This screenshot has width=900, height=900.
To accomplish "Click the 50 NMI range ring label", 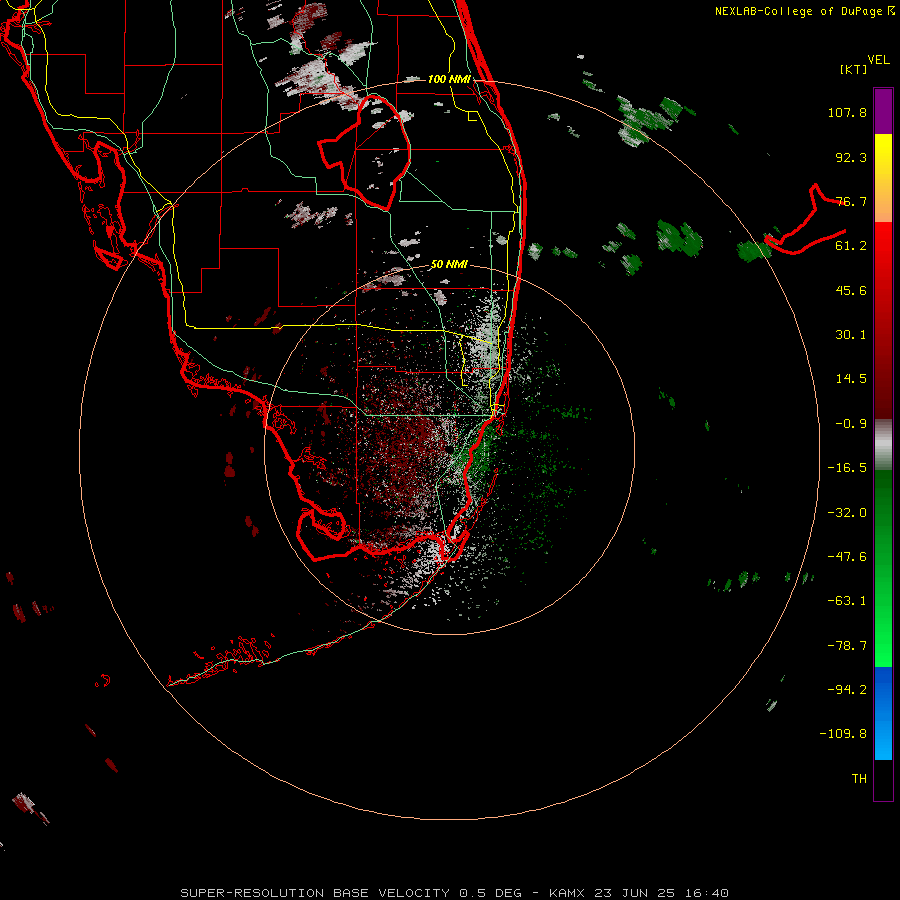I will (x=449, y=265).
